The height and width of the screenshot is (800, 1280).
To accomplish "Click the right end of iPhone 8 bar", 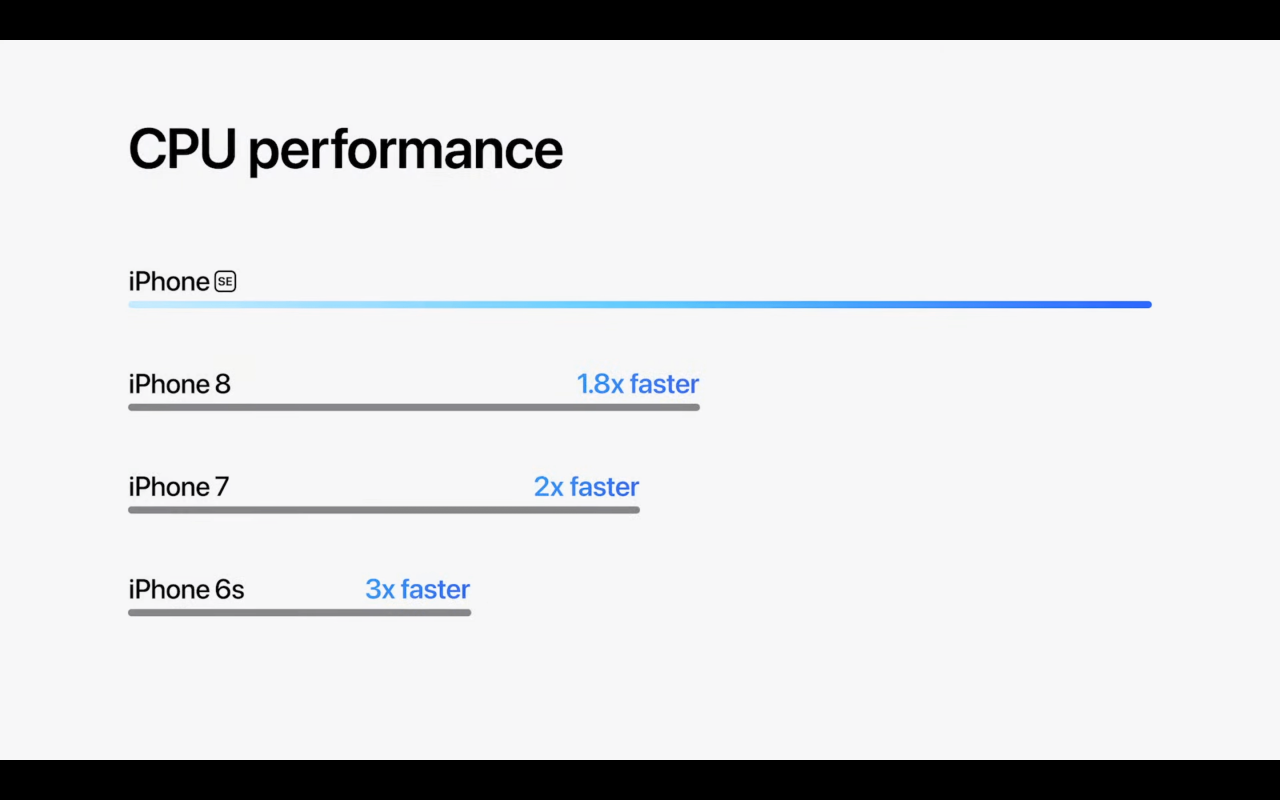I will (693, 407).
